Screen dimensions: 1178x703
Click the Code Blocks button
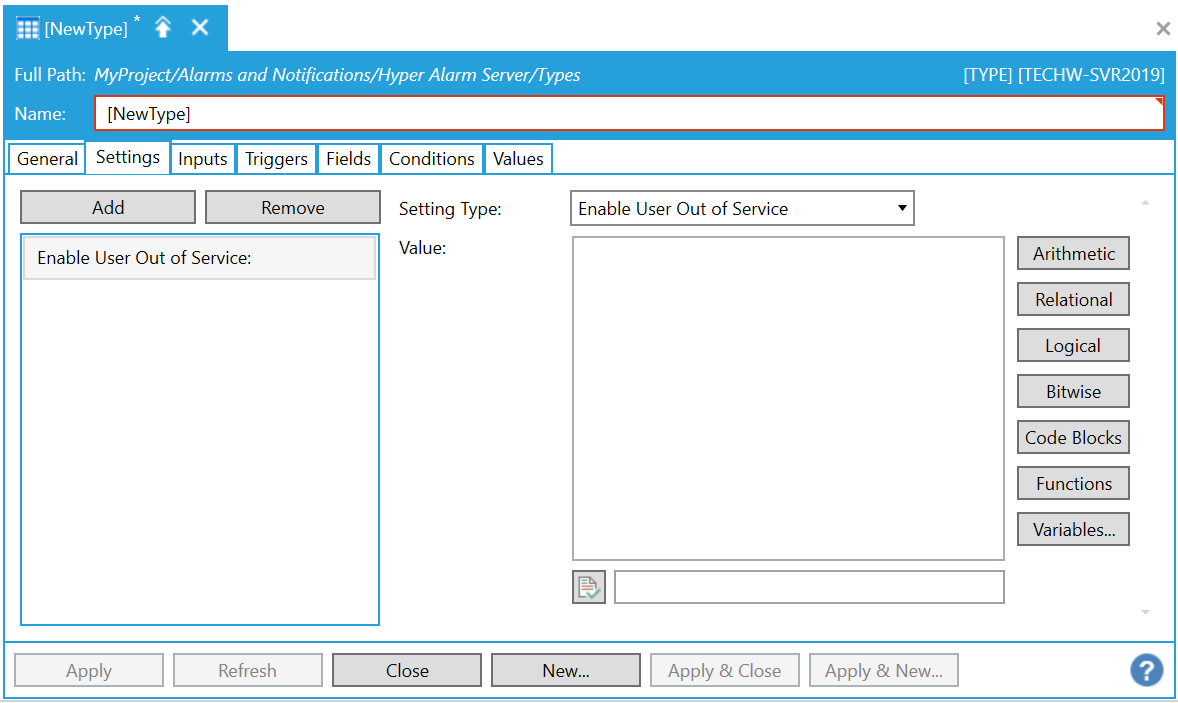point(1074,438)
